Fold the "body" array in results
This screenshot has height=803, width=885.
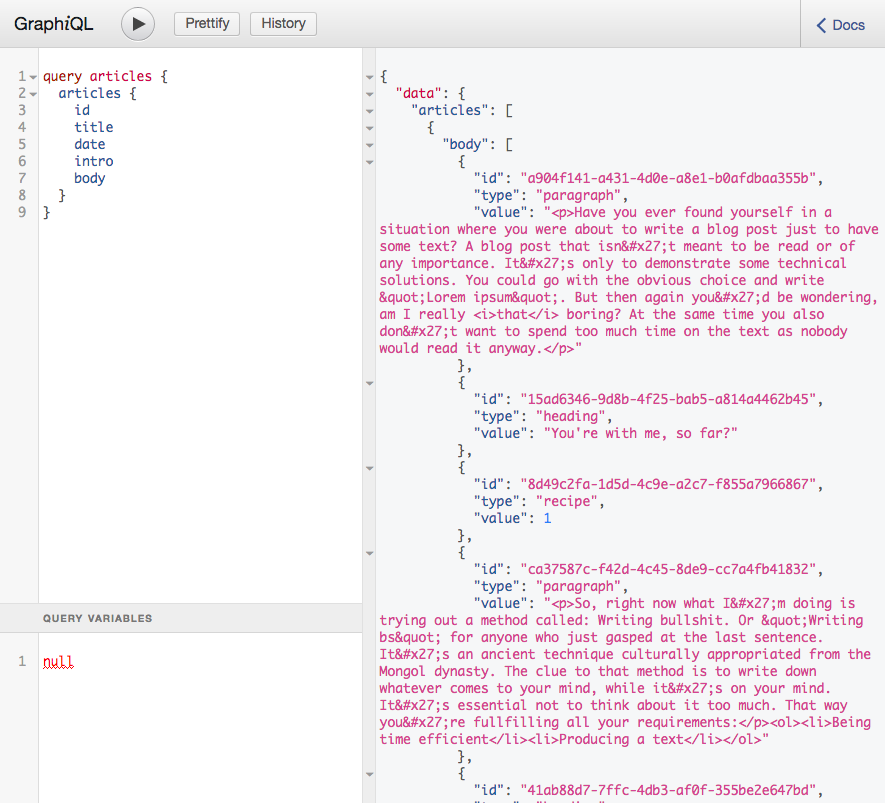point(370,145)
